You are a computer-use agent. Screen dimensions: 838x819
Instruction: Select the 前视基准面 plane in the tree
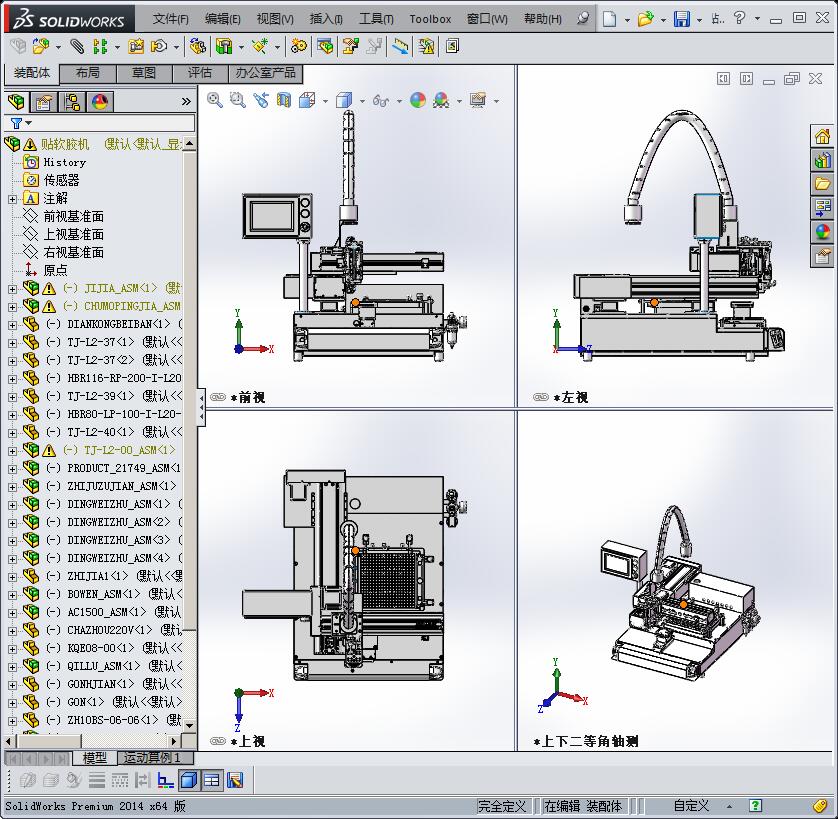click(x=73, y=216)
